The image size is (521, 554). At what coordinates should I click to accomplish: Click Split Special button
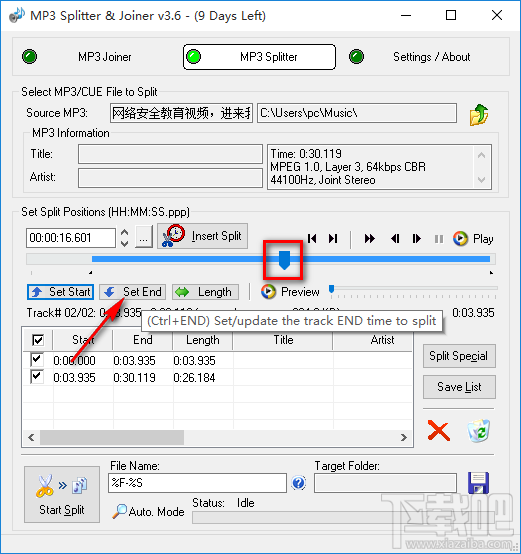(459, 356)
